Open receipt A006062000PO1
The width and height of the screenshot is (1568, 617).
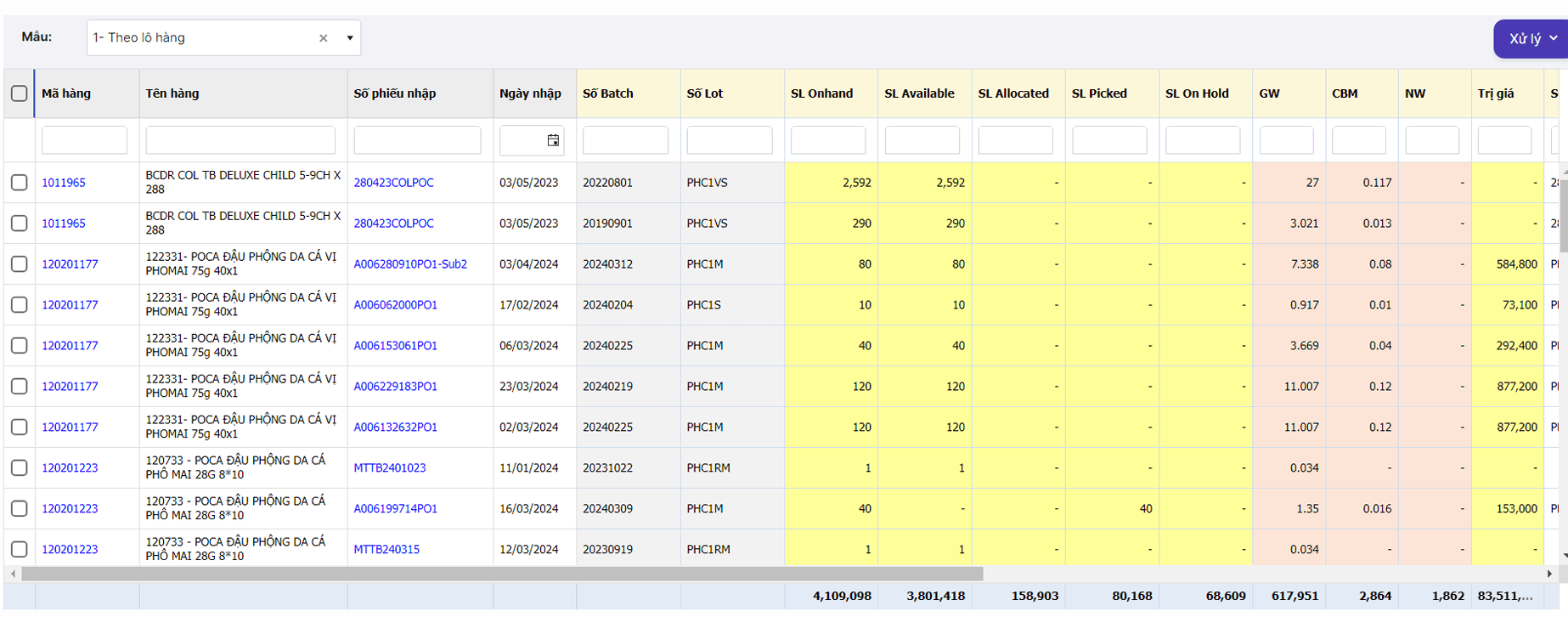pyautogui.click(x=395, y=305)
